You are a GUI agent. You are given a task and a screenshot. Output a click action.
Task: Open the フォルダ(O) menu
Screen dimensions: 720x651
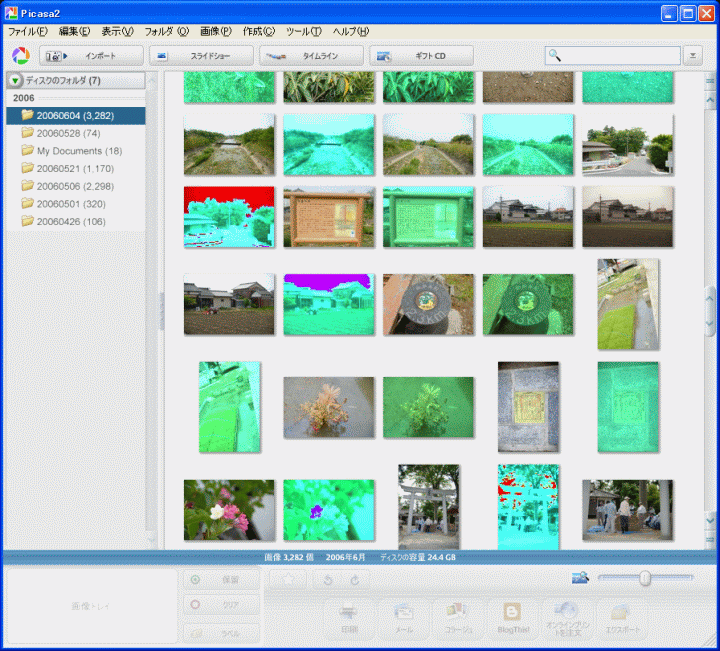tap(166, 32)
